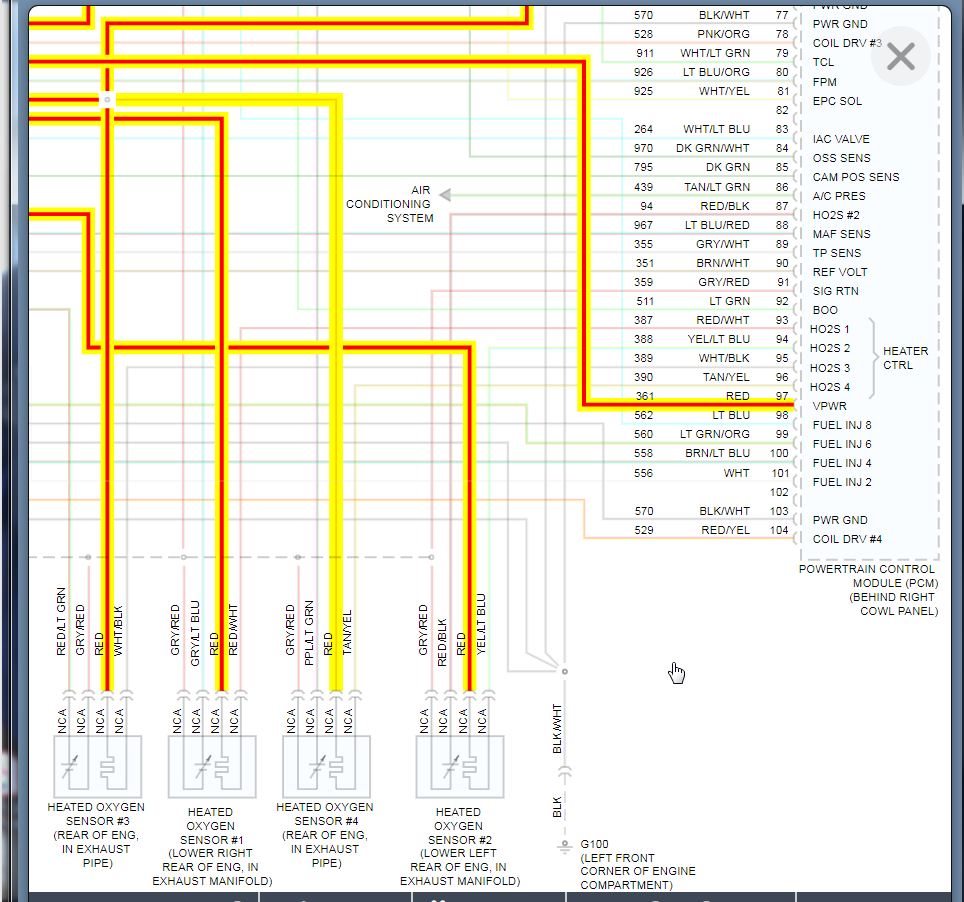Click the AIR CONDITIONING SYSTEM label
Viewport: 964px width, 902px height.
[x=390, y=204]
